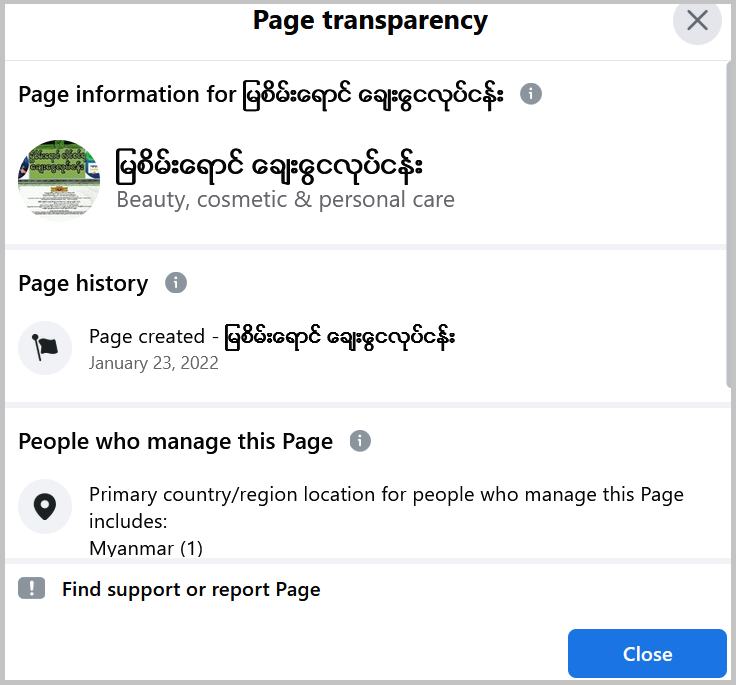
Task: Click the Page created entry text
Action: click(x=272, y=337)
